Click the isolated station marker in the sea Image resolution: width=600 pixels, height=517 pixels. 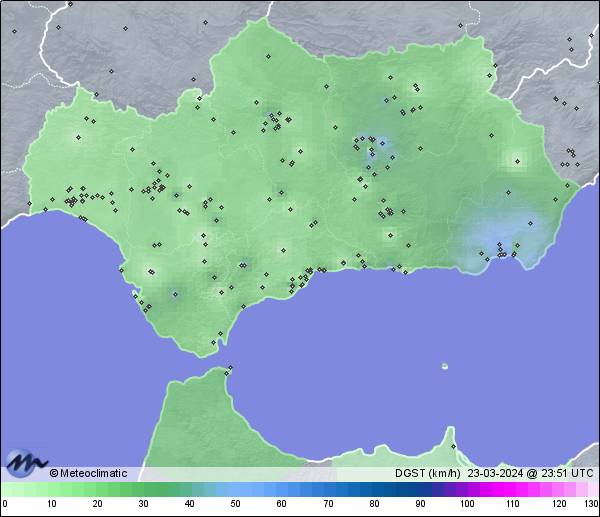pos(444,366)
